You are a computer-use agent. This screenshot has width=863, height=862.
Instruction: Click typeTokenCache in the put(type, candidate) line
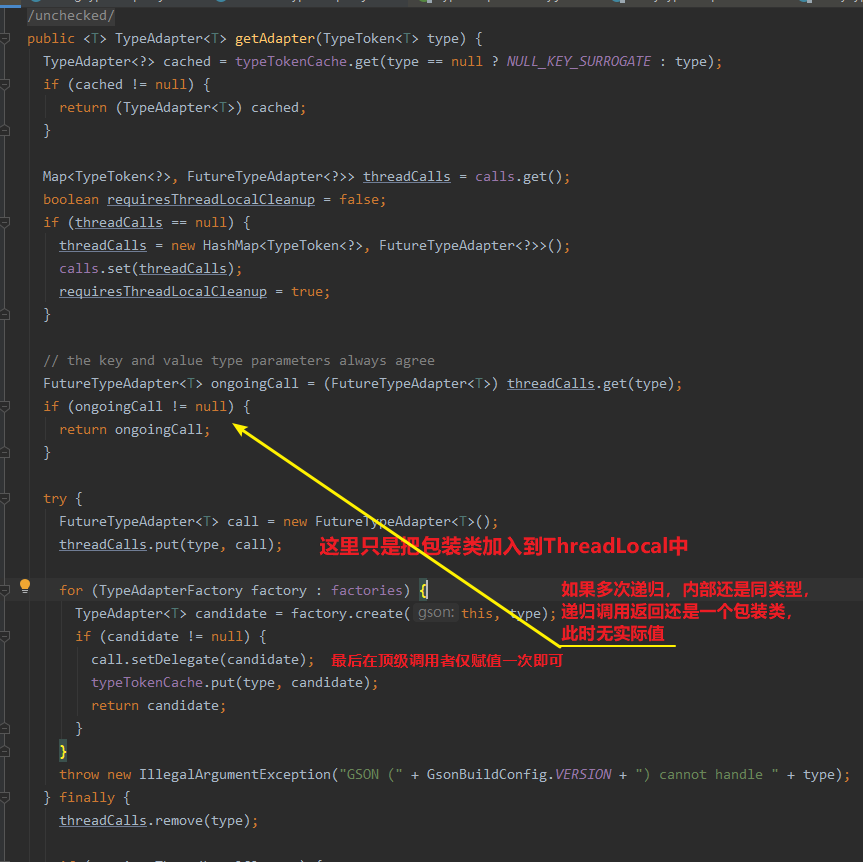[147, 683]
